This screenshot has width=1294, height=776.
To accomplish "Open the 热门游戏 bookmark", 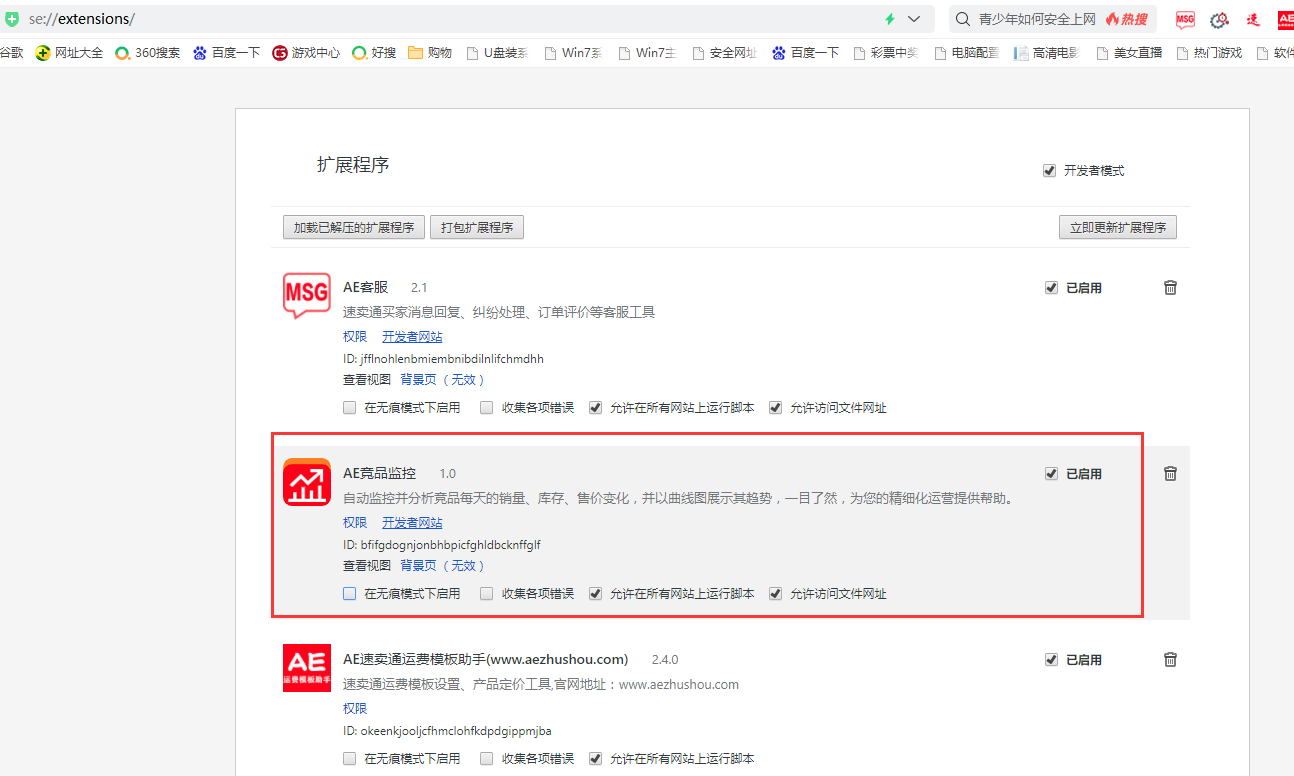I will pyautogui.click(x=1209, y=53).
